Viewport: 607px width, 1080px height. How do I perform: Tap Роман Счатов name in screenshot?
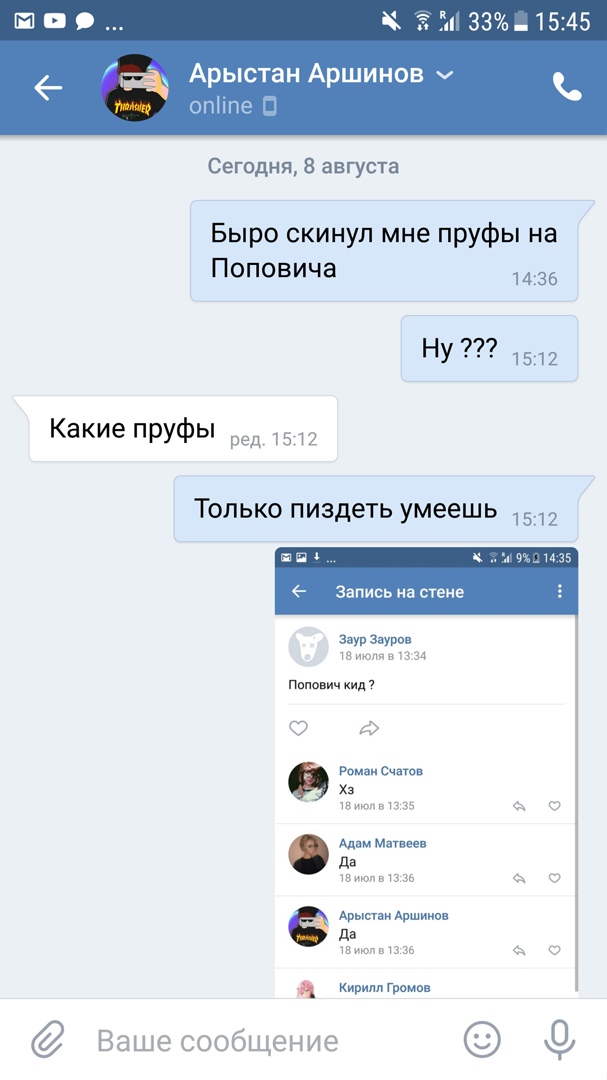click(x=380, y=771)
